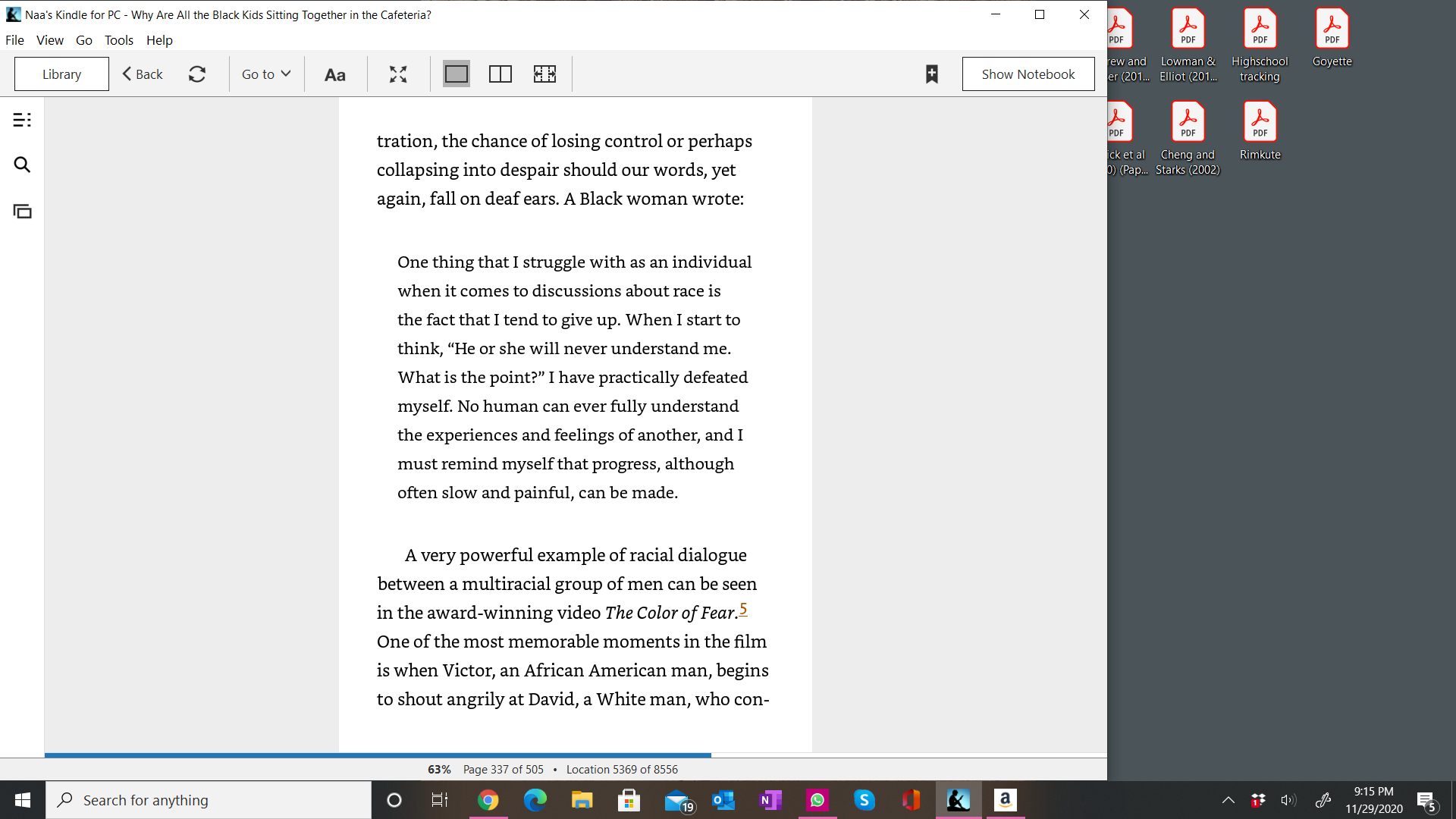Open the Windows Start menu

(23, 800)
